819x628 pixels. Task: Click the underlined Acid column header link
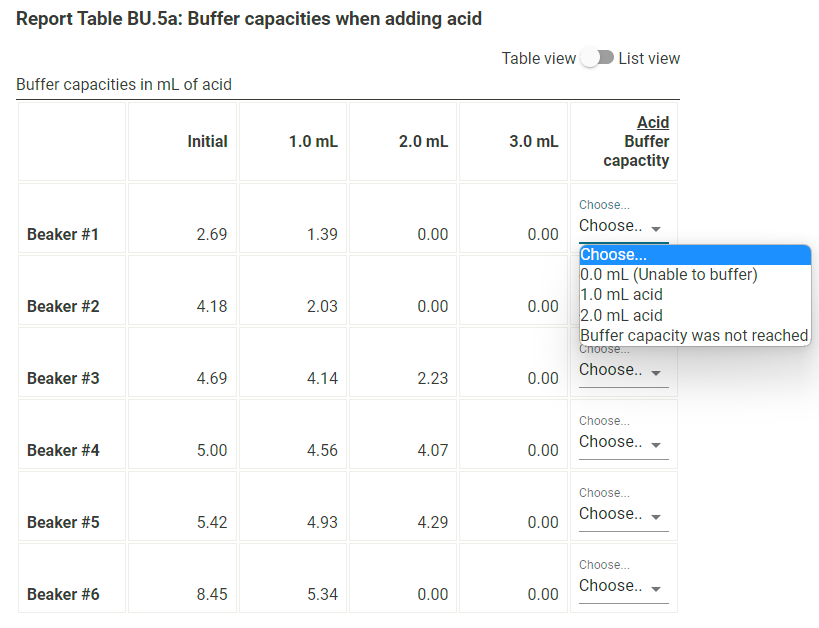653,122
